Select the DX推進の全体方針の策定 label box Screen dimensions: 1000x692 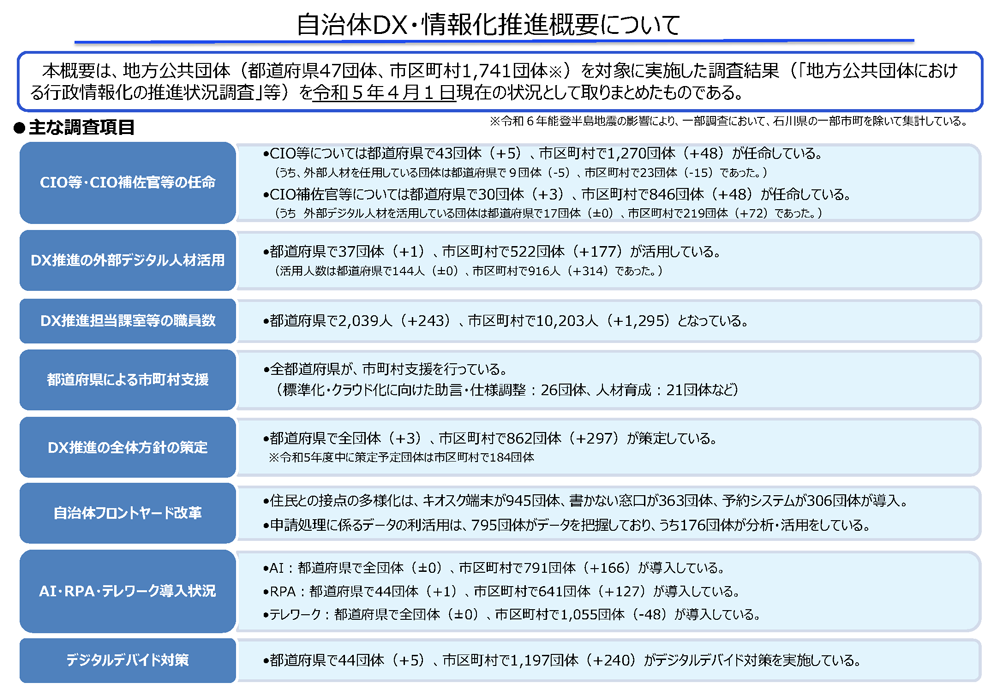pyautogui.click(x=128, y=447)
